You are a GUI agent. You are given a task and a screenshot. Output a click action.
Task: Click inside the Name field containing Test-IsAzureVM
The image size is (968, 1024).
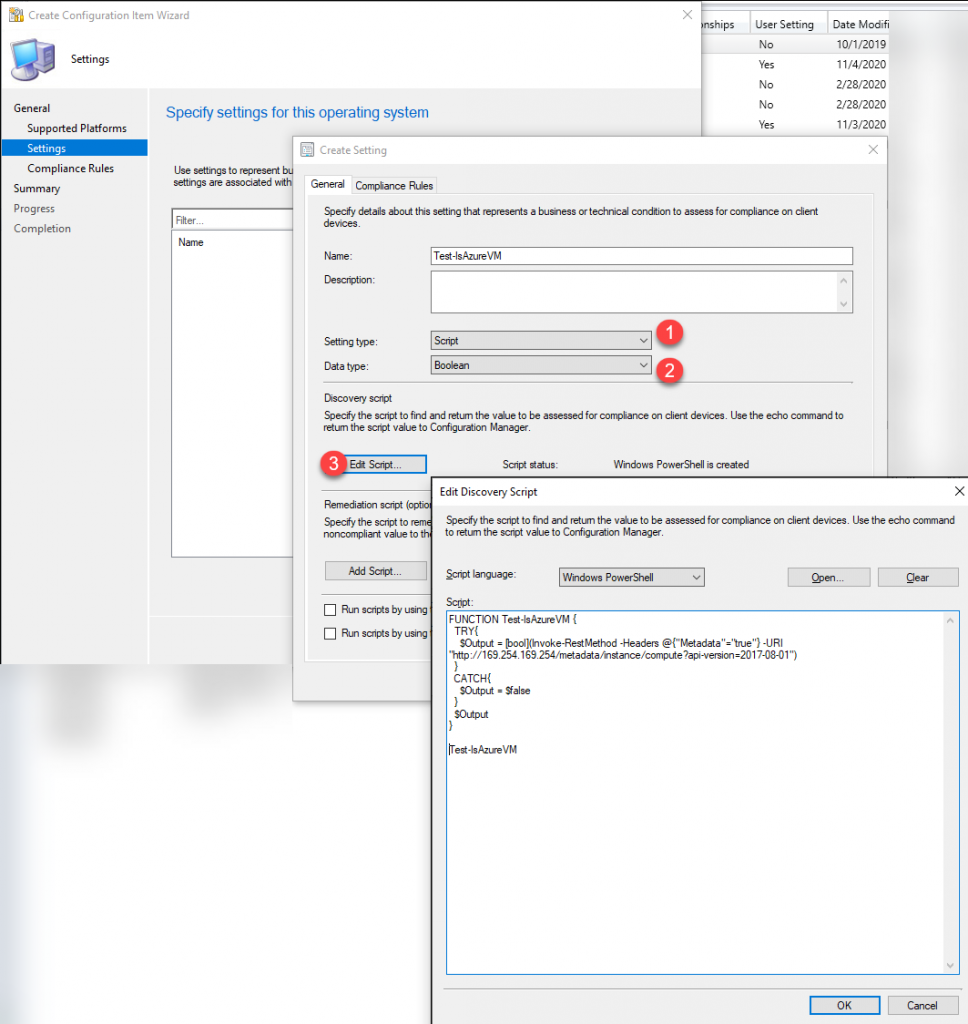click(x=640, y=255)
